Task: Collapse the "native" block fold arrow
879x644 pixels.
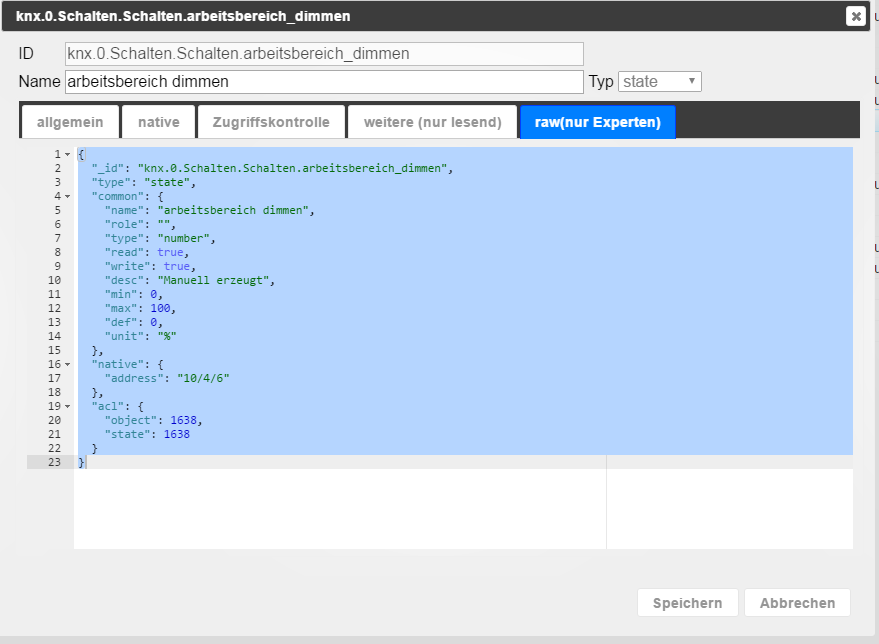Action: click(68, 364)
